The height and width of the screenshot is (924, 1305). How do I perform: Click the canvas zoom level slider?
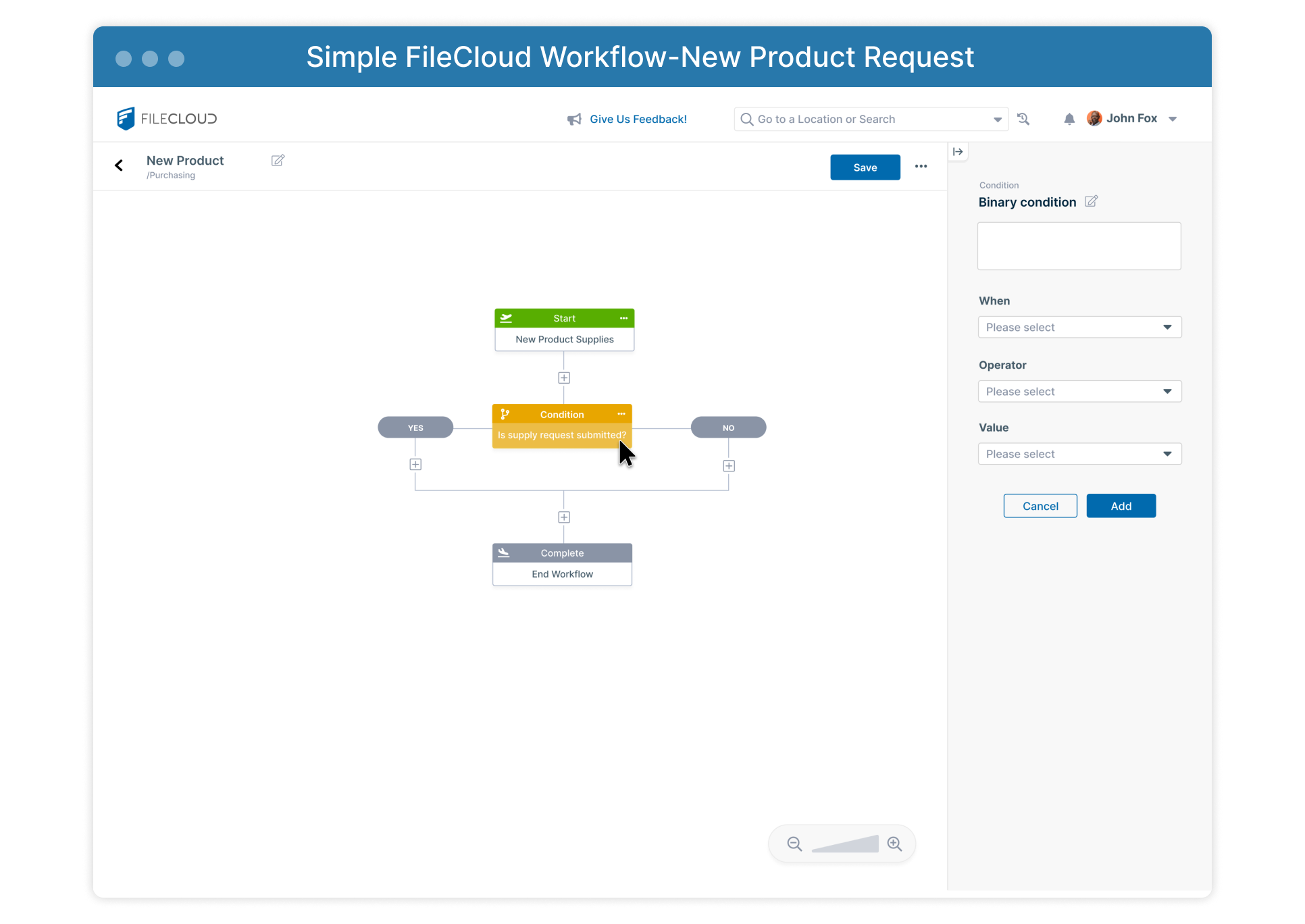845,844
